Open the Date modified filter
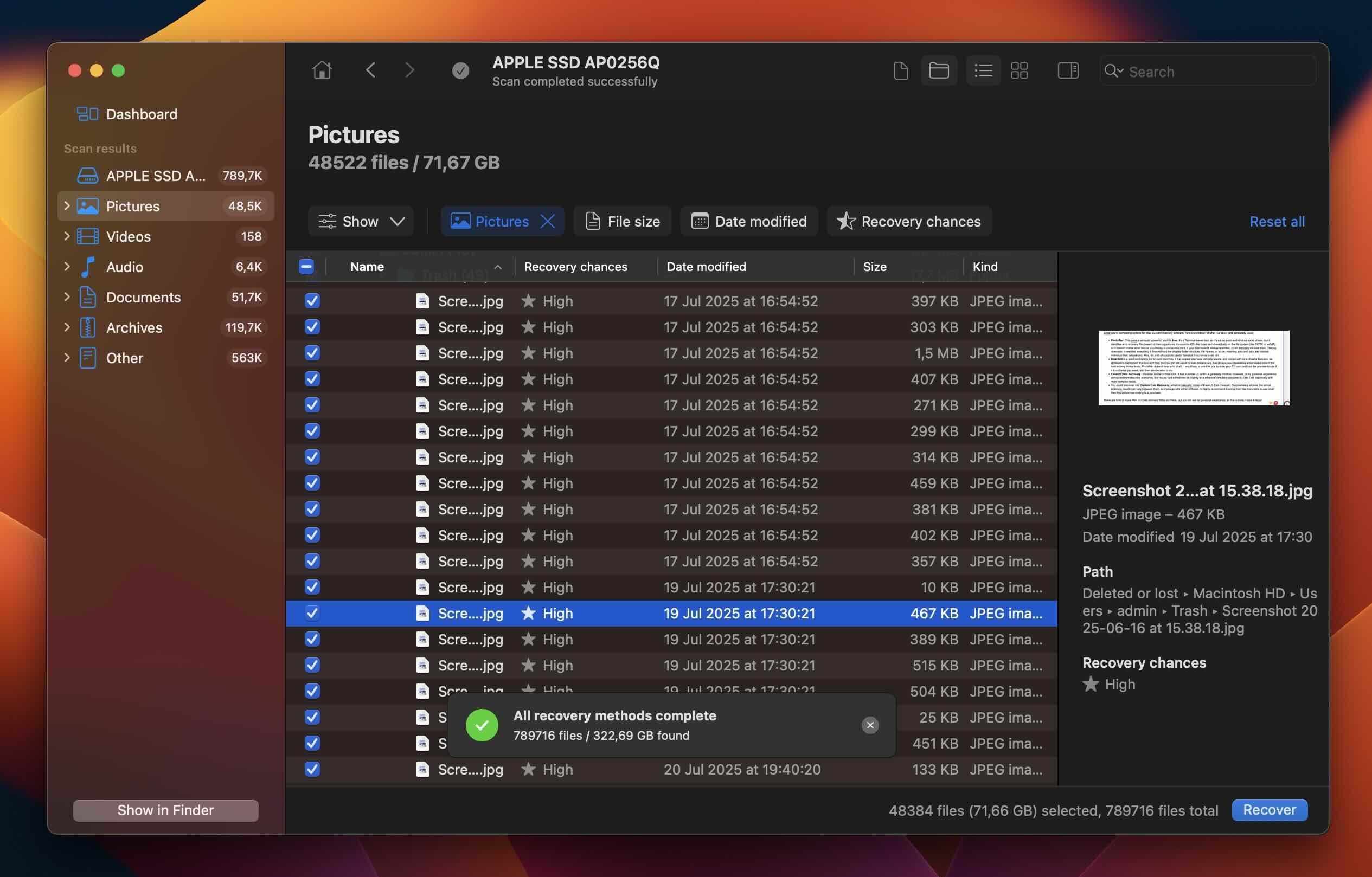 tap(749, 221)
